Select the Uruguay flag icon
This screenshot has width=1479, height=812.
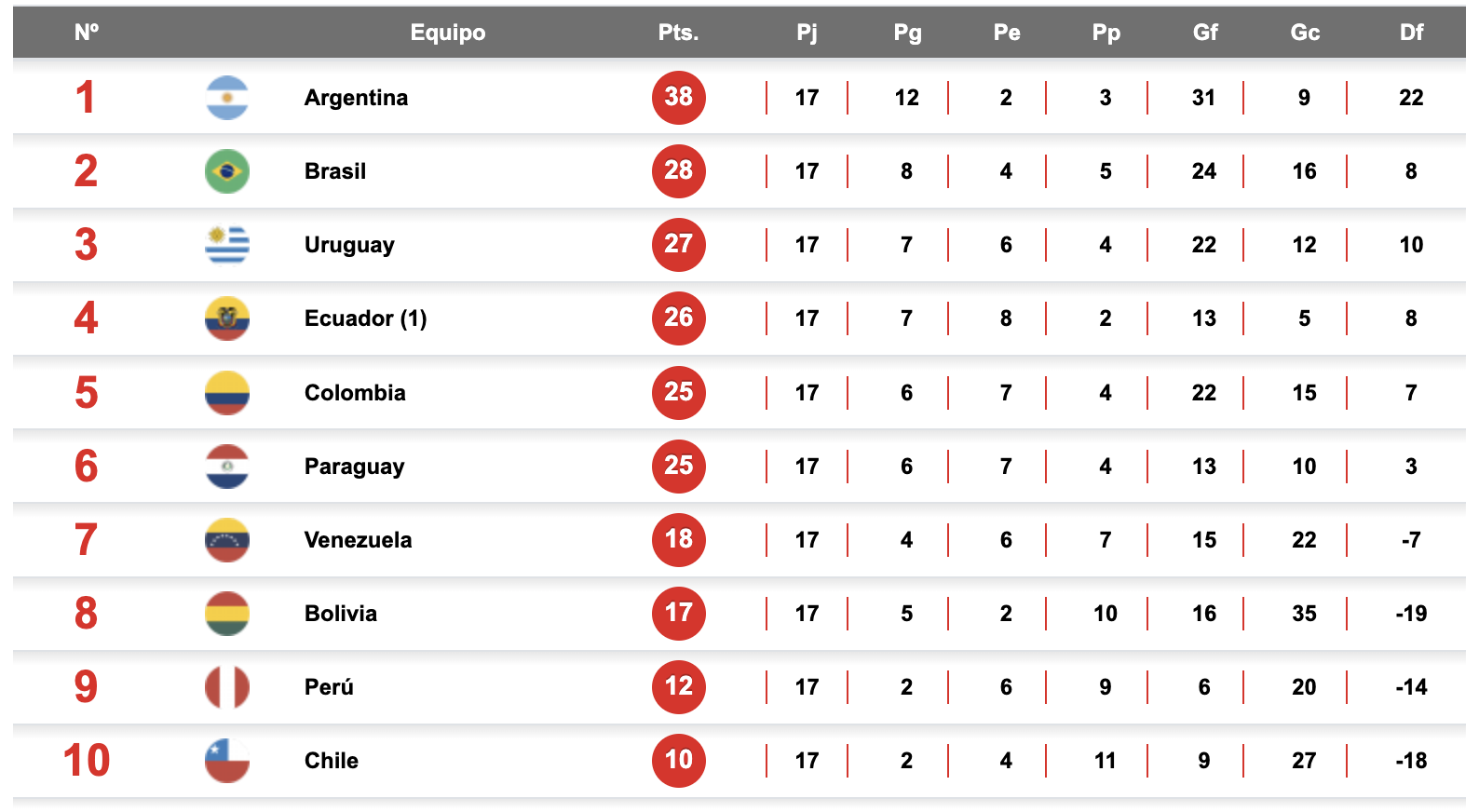227,245
